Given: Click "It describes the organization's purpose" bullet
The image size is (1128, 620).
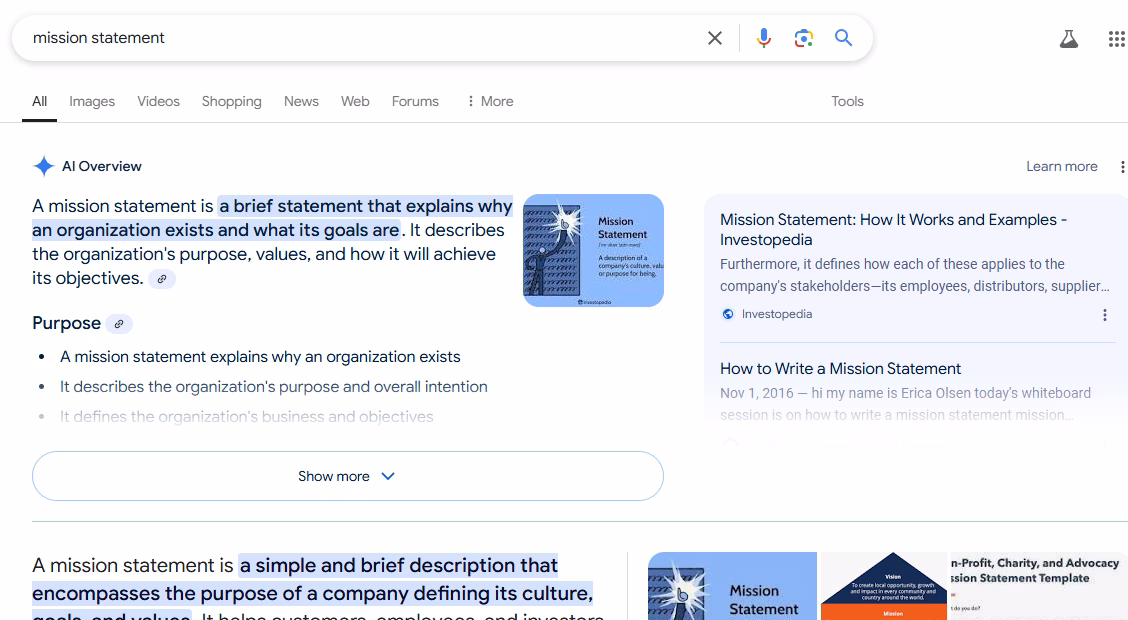Looking at the screenshot, I should (273, 387).
